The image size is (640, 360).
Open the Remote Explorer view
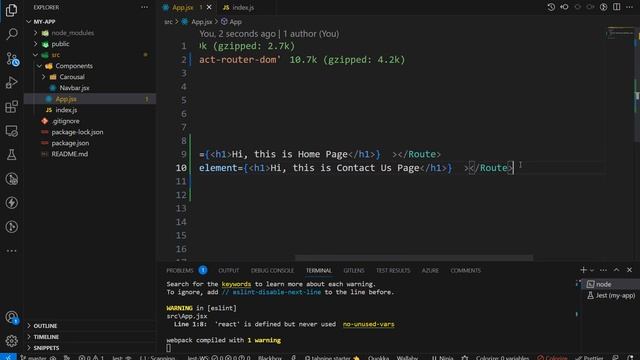tap(11, 131)
